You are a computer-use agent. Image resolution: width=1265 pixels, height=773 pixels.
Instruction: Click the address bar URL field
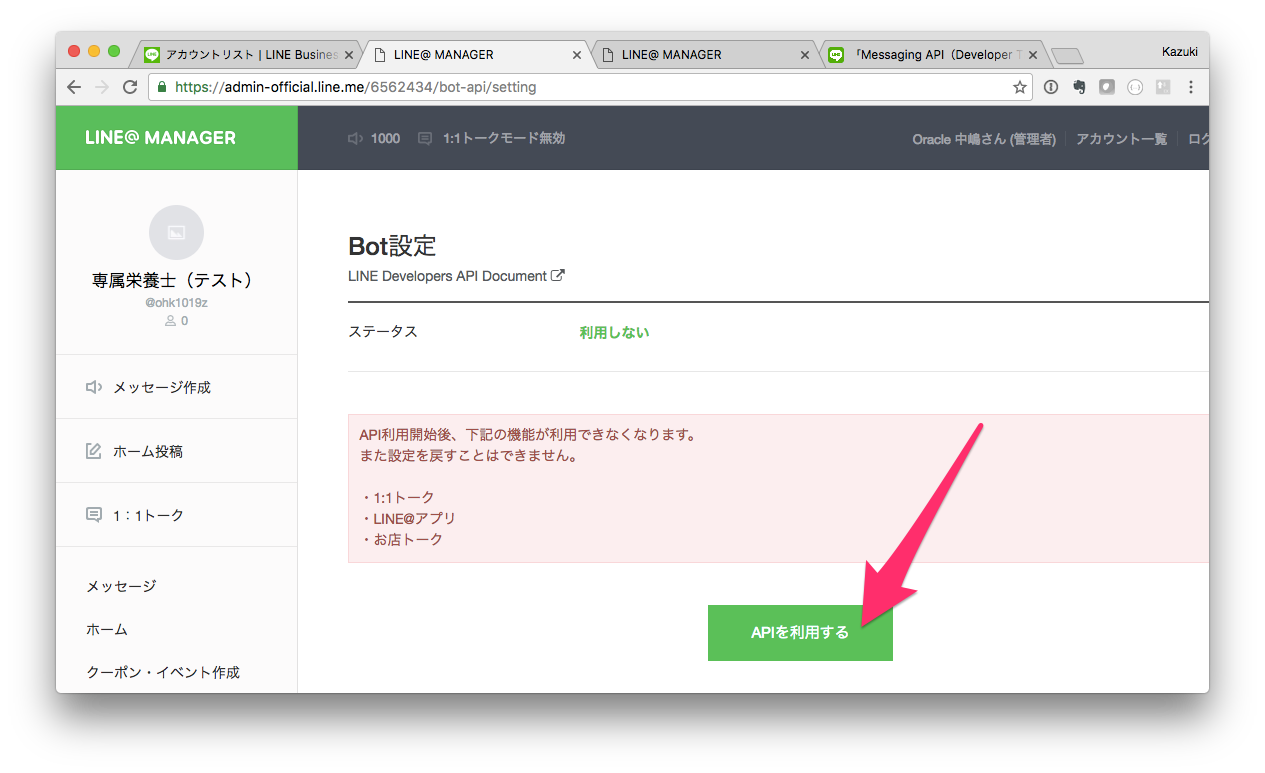(590, 87)
